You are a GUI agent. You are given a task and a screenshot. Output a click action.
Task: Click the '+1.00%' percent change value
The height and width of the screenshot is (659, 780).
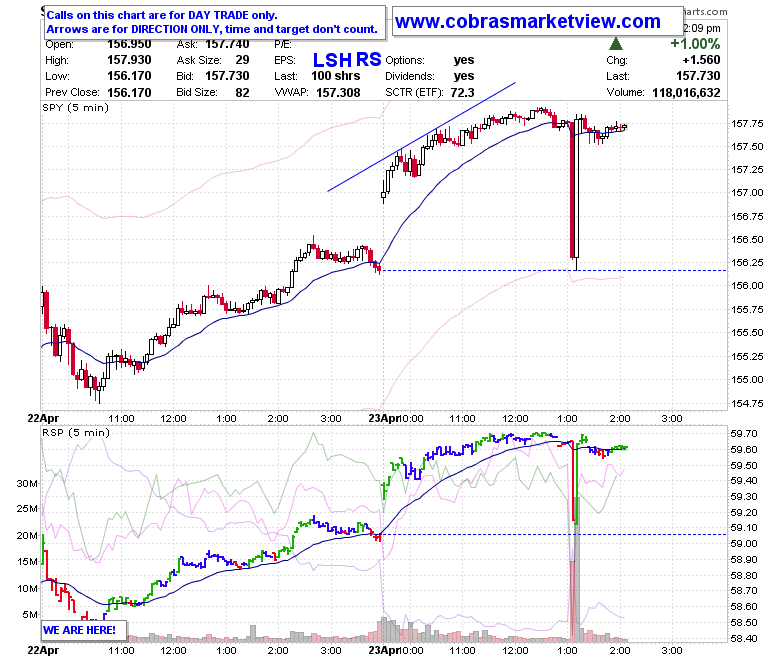click(x=695, y=44)
